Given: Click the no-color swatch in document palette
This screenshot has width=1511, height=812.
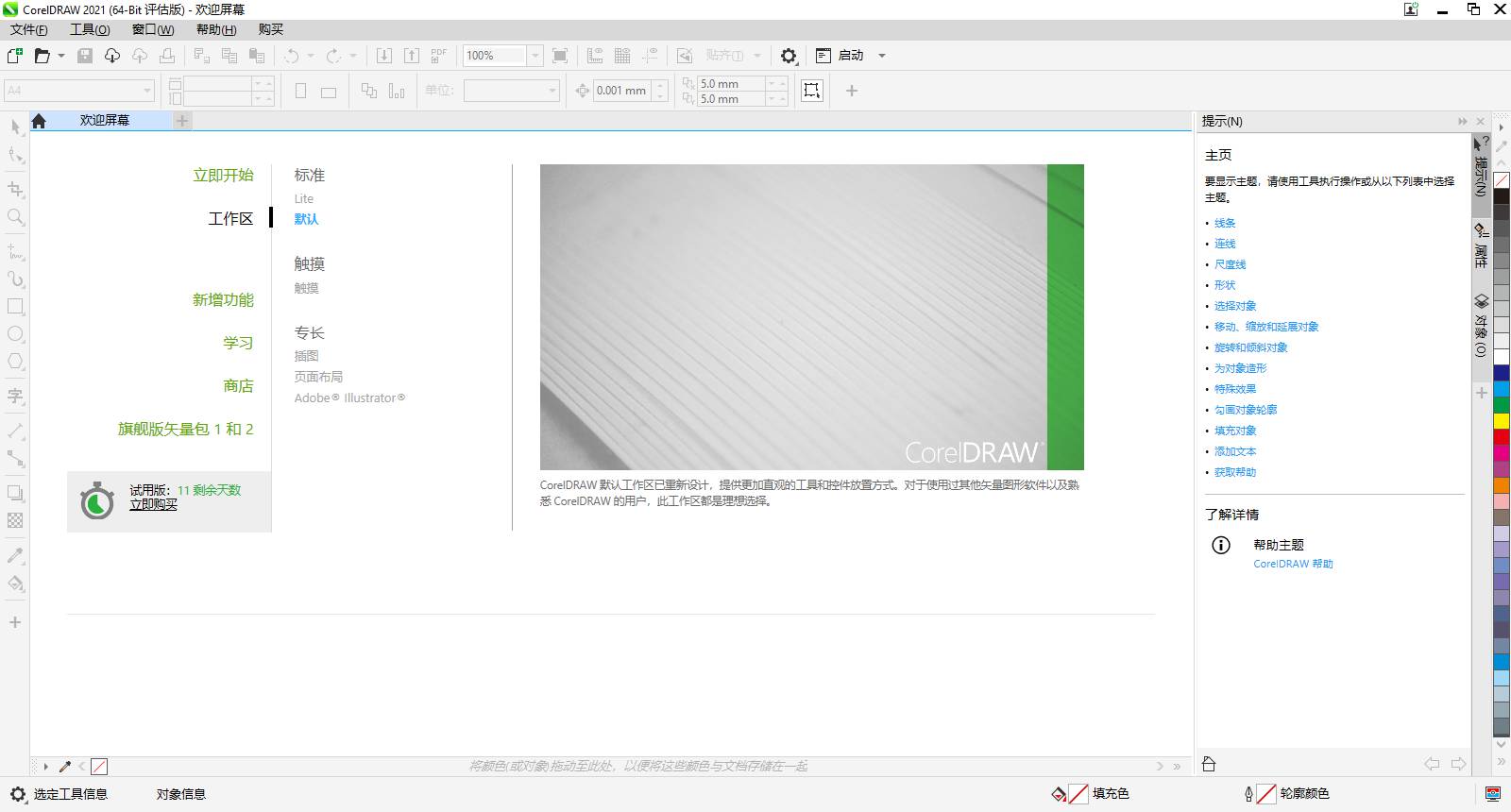Looking at the screenshot, I should click(99, 767).
